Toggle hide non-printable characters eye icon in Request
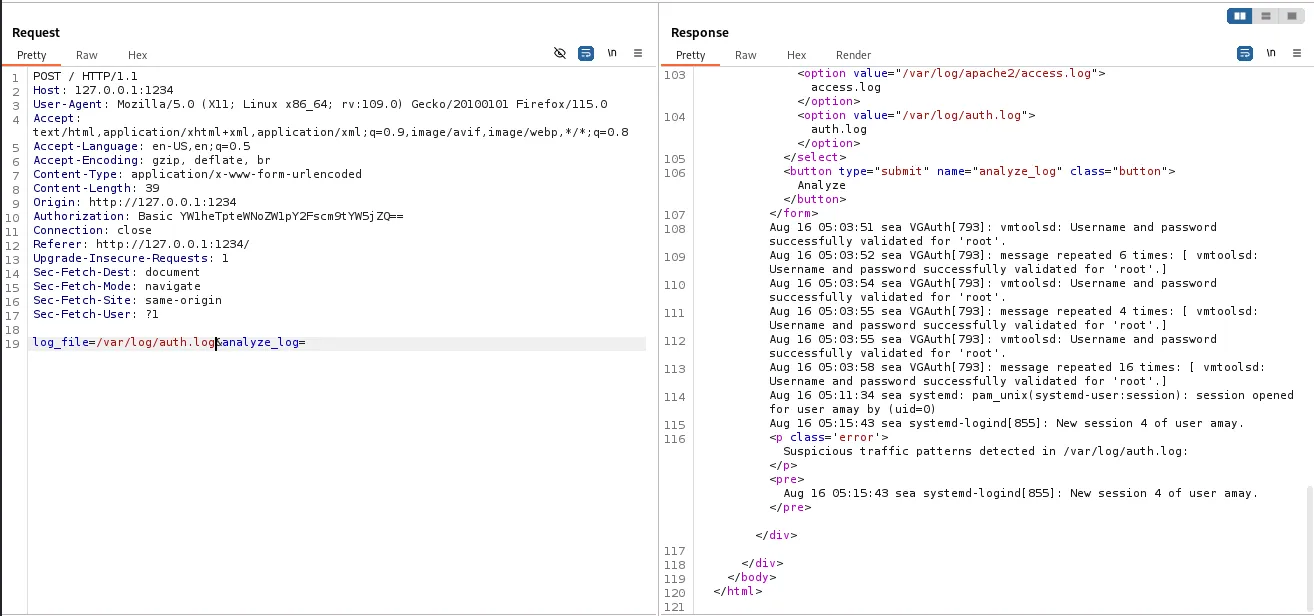Screen dimensions: 1314x616 click(560, 53)
